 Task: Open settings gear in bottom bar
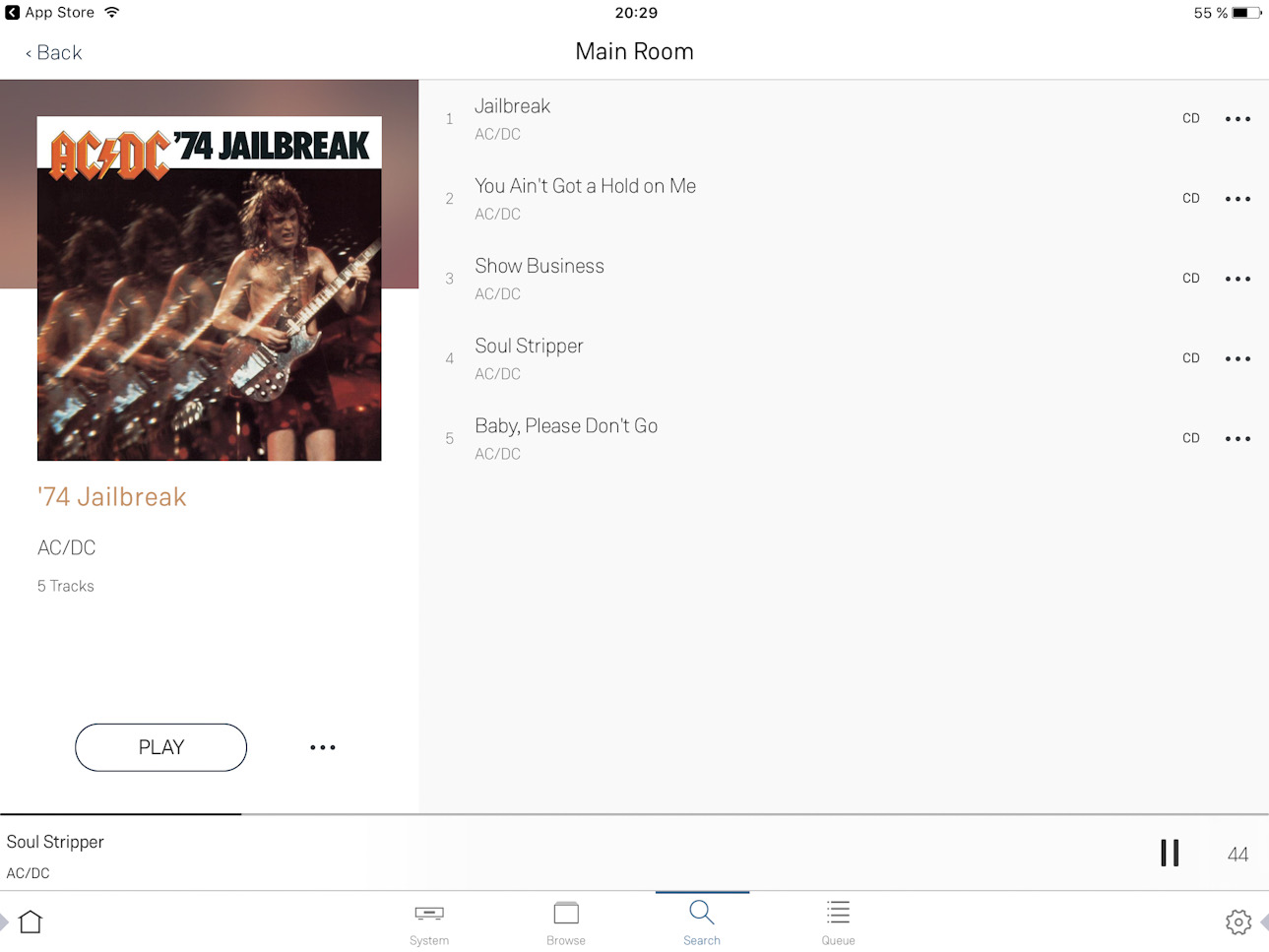click(x=1238, y=921)
